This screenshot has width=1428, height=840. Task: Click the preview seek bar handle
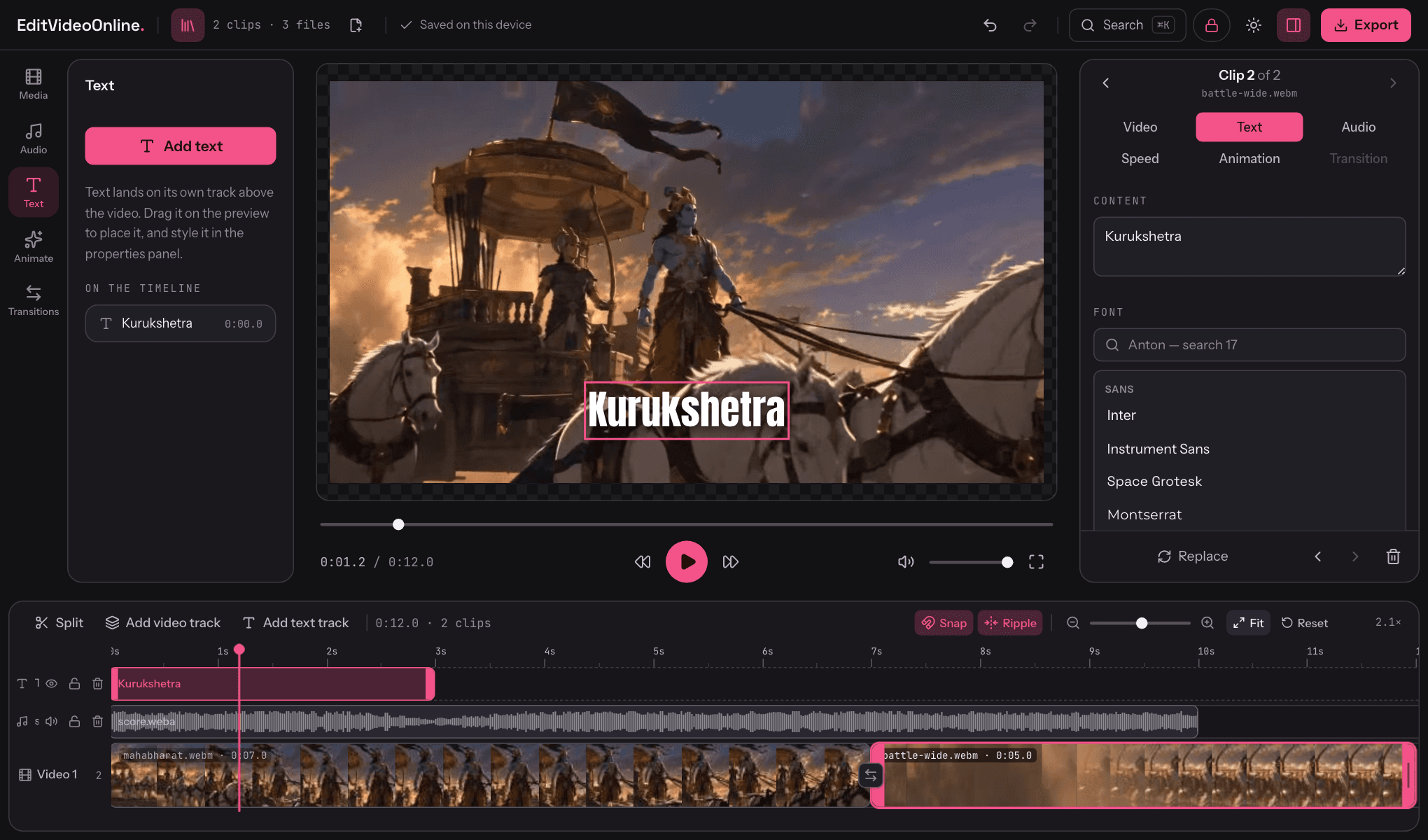click(x=398, y=524)
